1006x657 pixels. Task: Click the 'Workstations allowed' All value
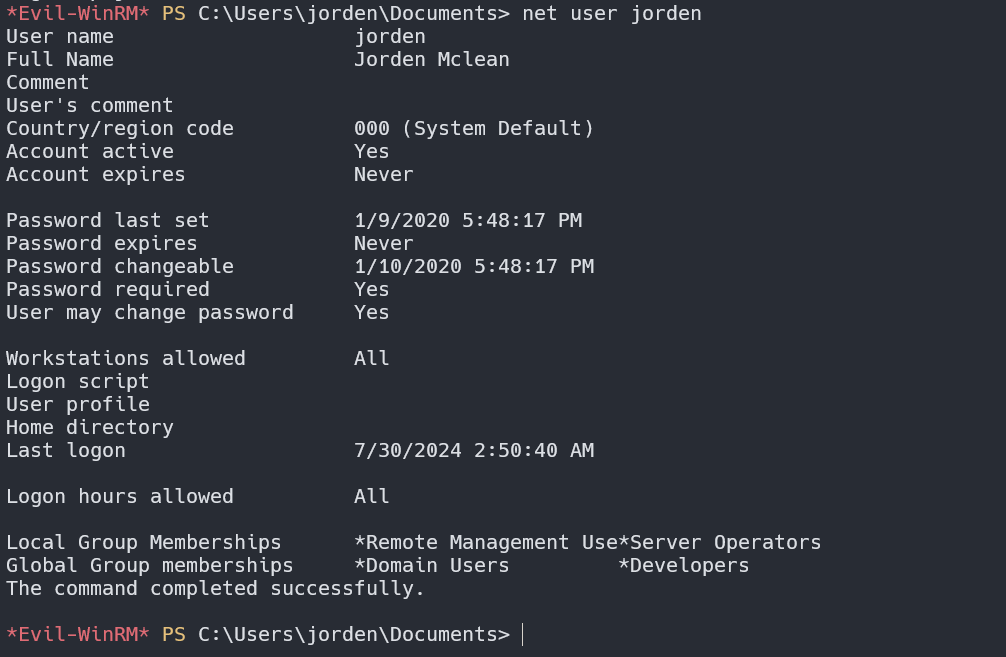point(371,358)
